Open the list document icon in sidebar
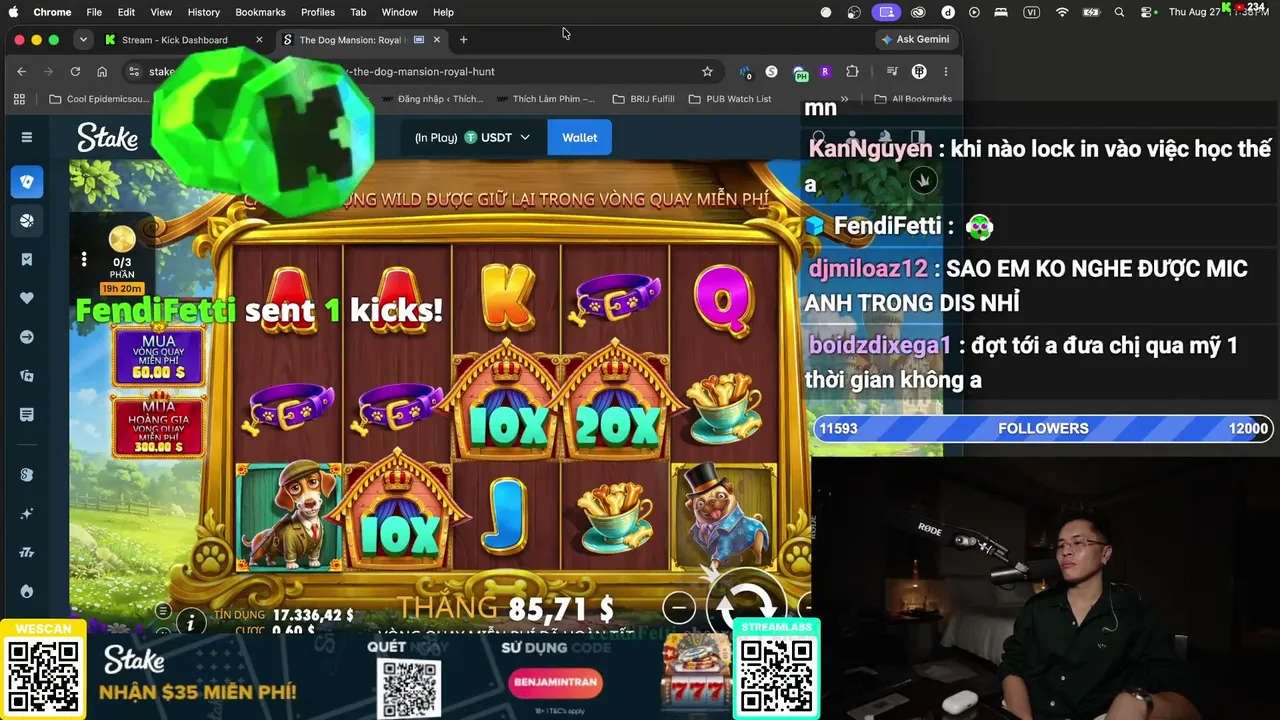Screen dimensions: 1280x720 pyautogui.click(x=27, y=414)
